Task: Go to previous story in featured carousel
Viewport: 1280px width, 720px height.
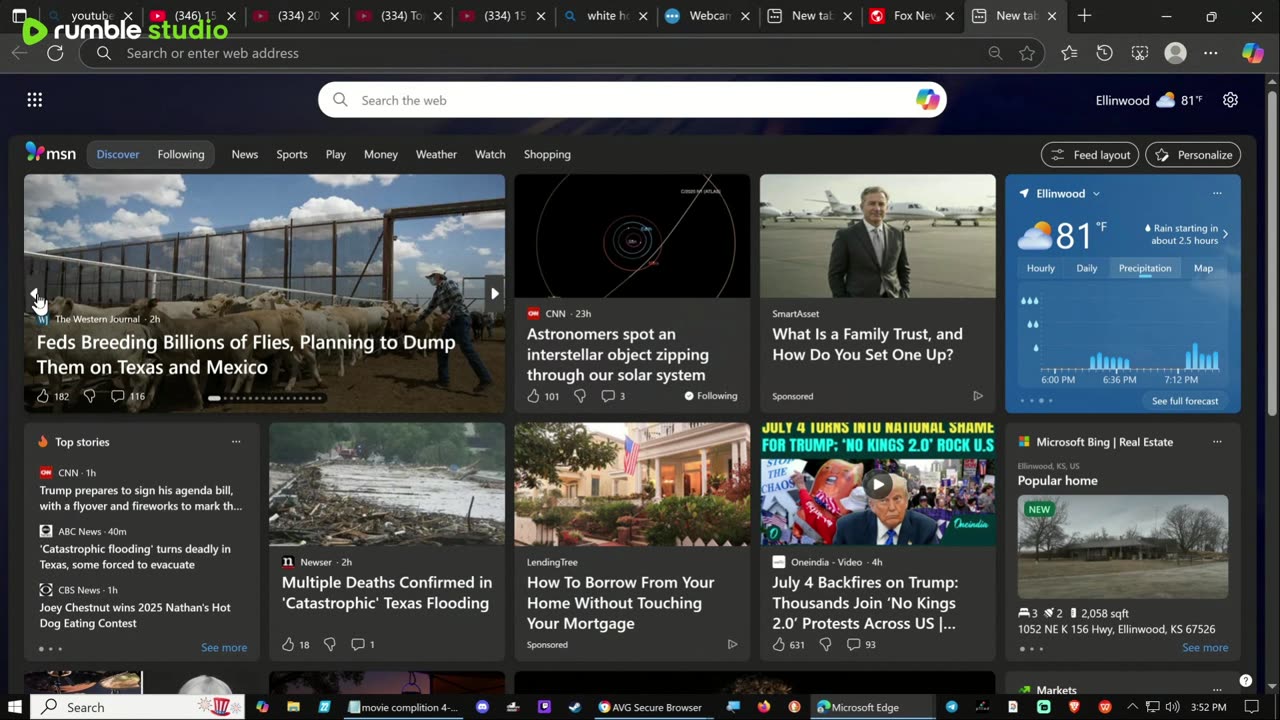Action: click(35, 293)
